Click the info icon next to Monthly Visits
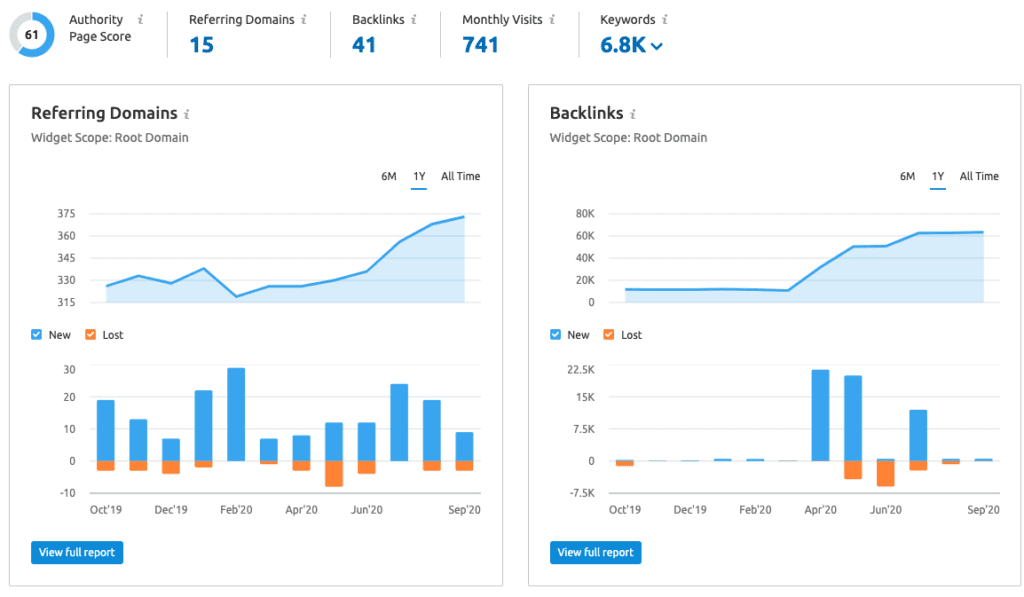Image resolution: width=1024 pixels, height=597 pixels. coord(552,20)
